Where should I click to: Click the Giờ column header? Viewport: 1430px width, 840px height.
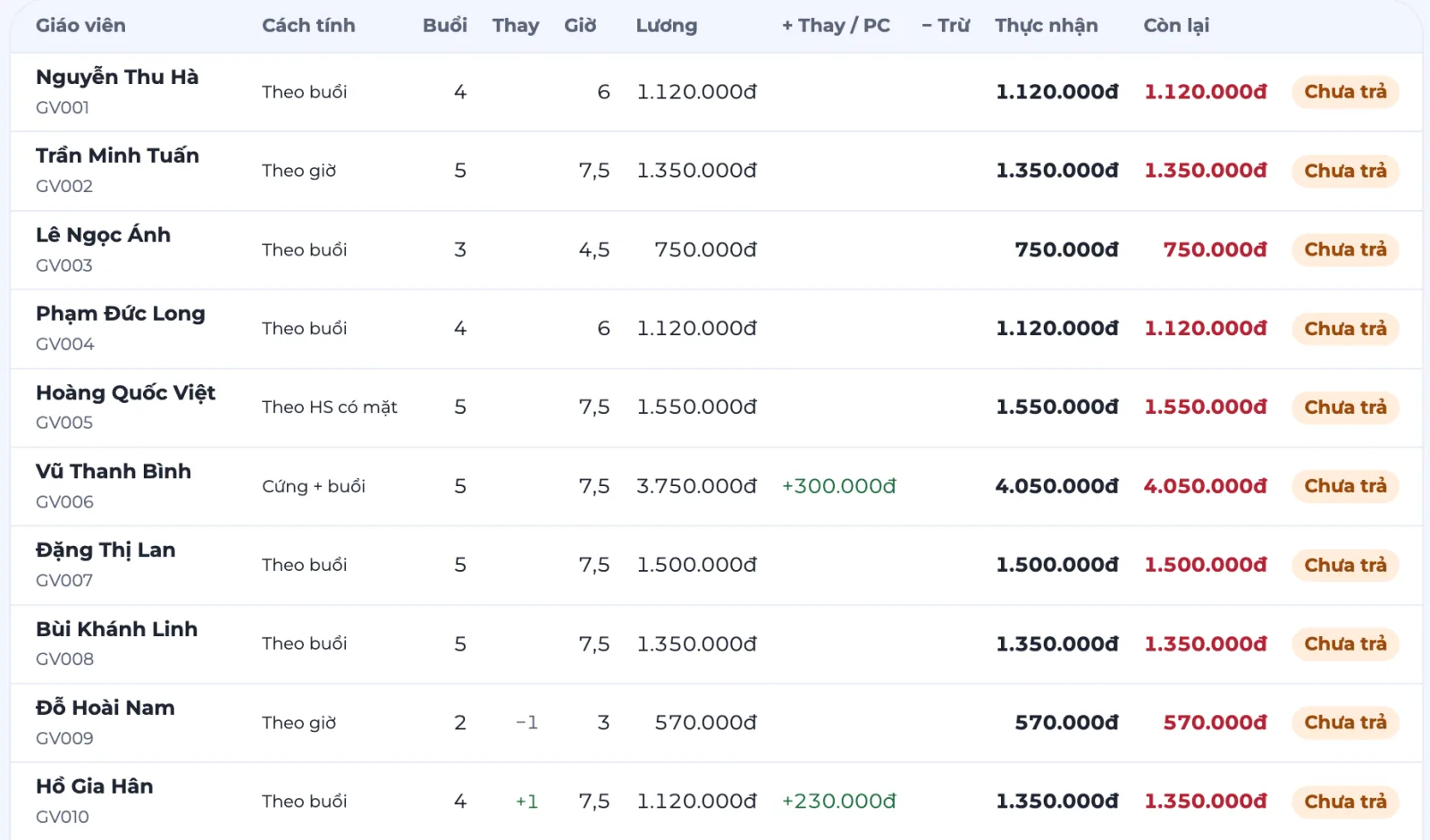580,26
